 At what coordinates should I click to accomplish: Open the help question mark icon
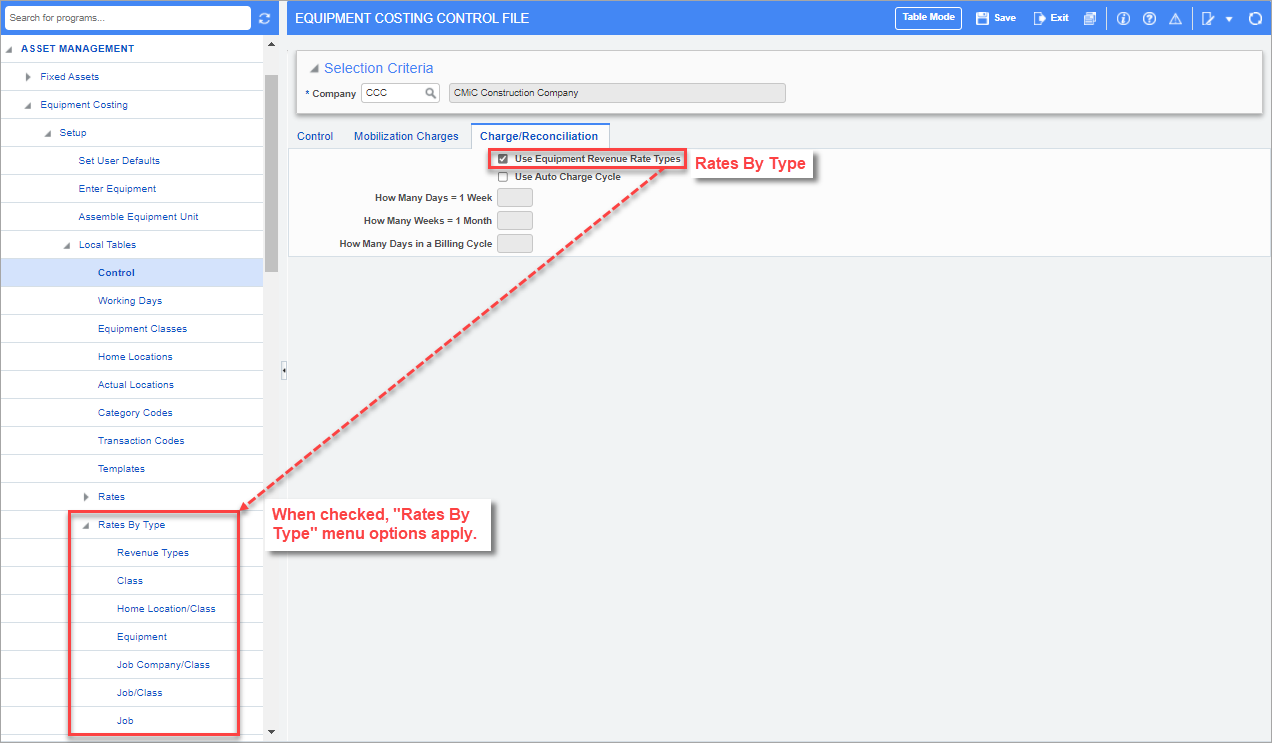point(1149,18)
